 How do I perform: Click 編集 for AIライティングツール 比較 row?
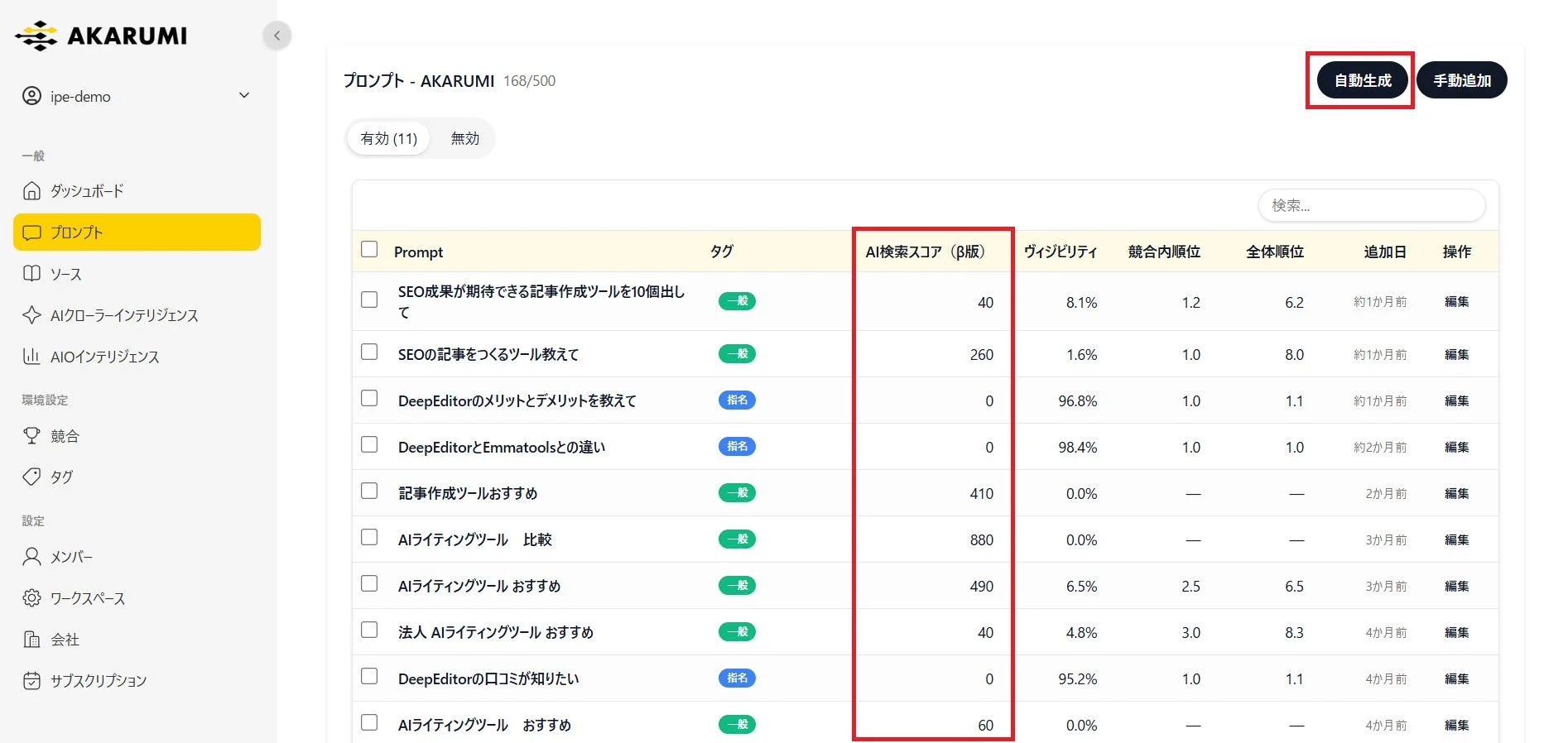click(1456, 539)
